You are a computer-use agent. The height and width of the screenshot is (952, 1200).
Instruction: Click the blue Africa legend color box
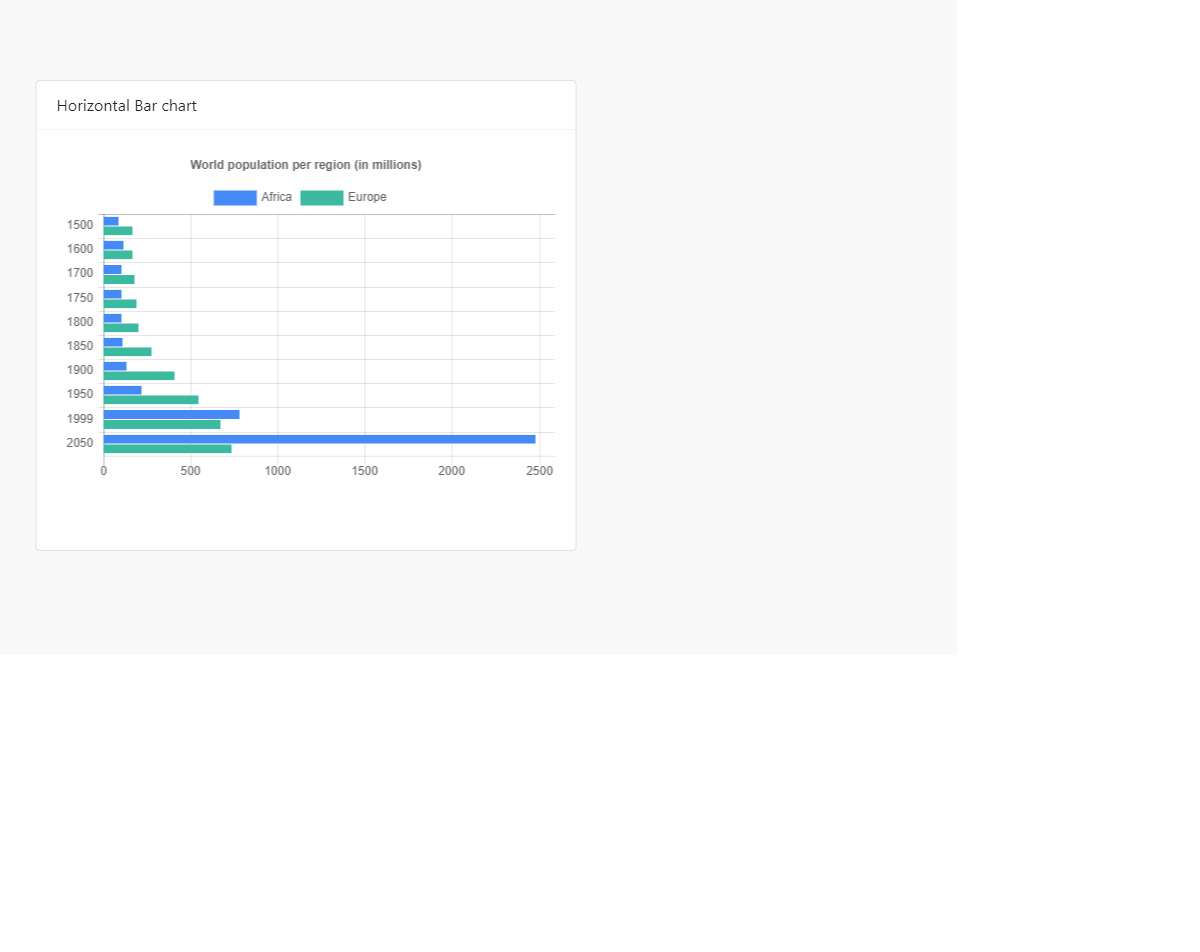[x=235, y=198]
